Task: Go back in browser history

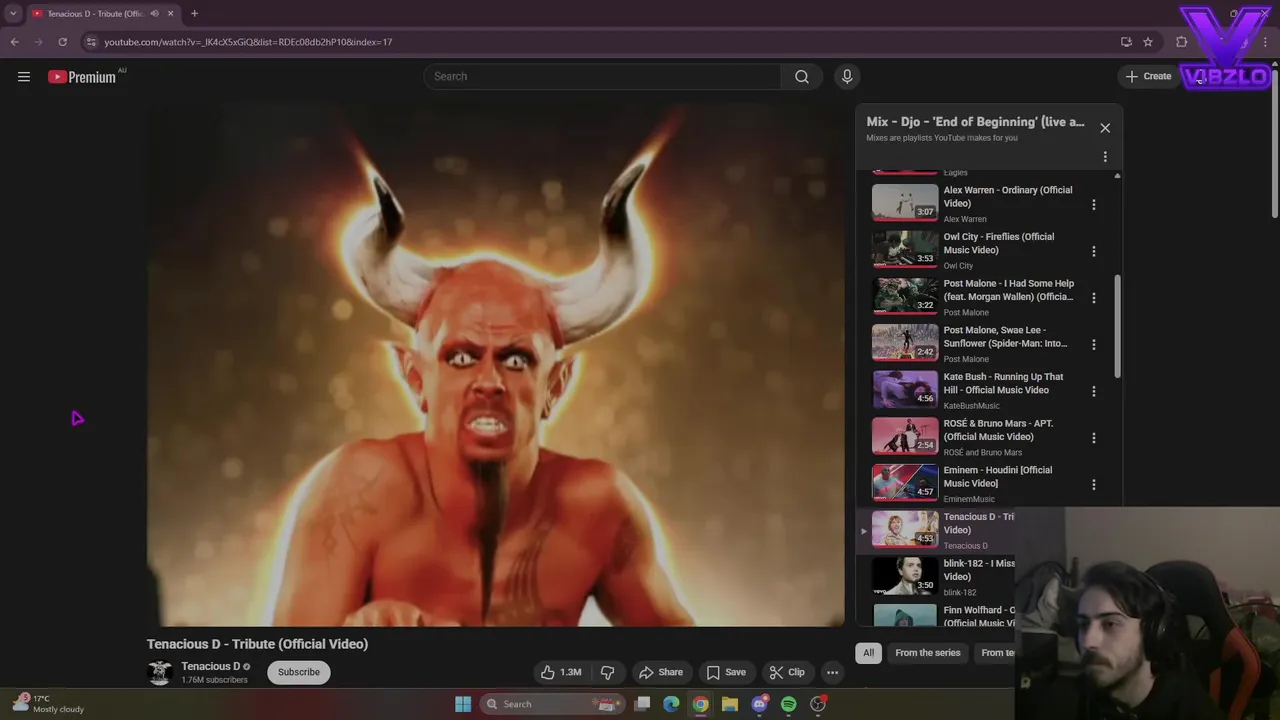Action: pos(14,42)
